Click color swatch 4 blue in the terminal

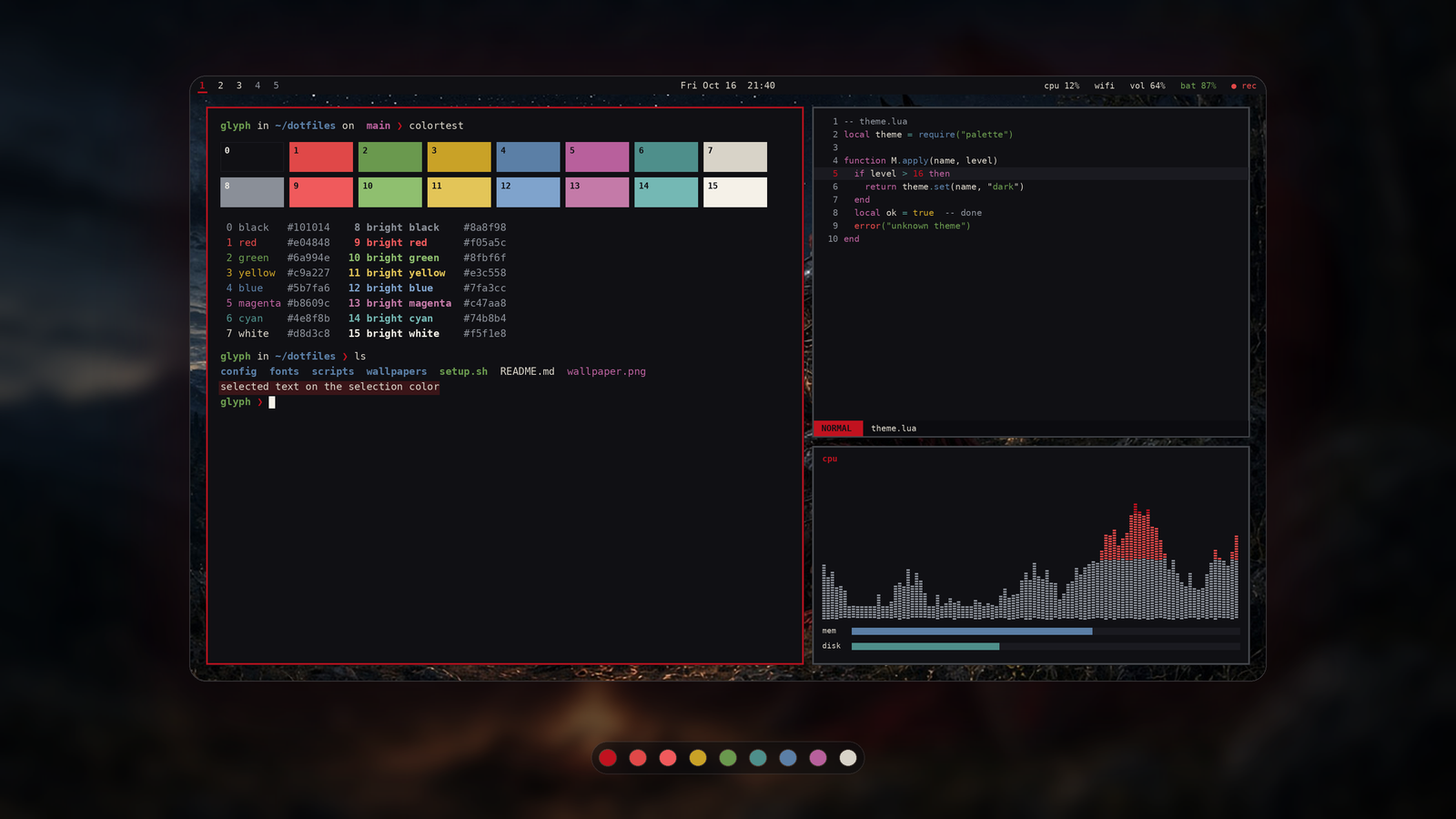[529, 157]
